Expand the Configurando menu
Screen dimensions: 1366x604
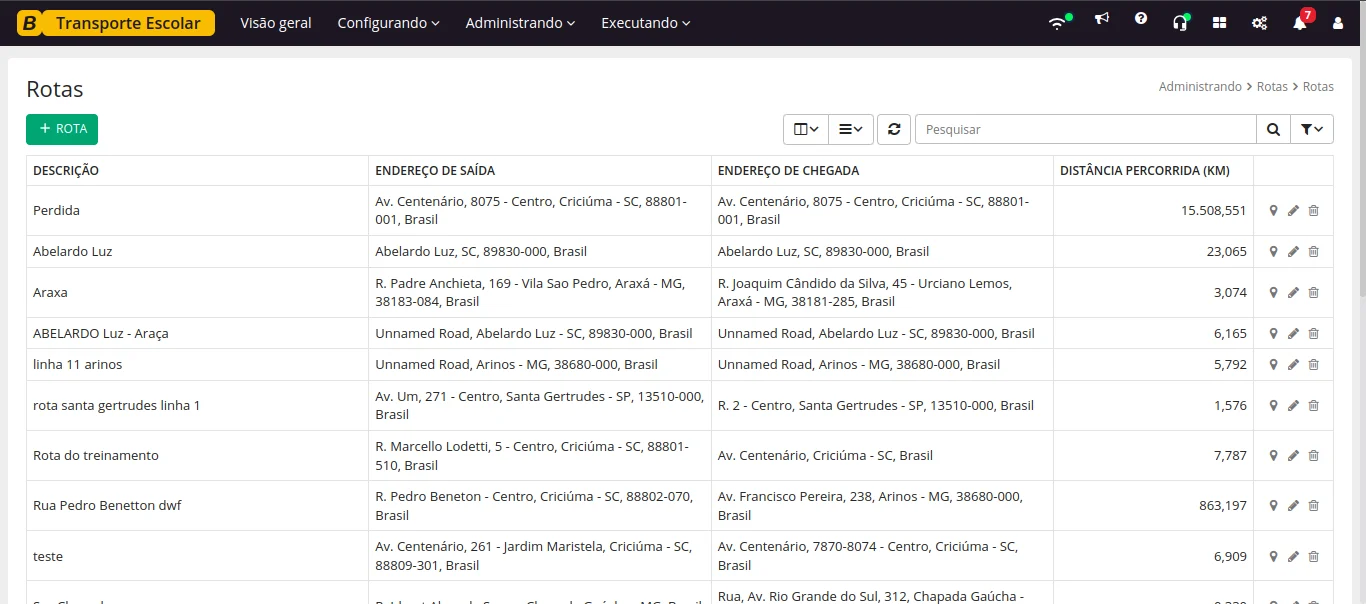(x=389, y=23)
